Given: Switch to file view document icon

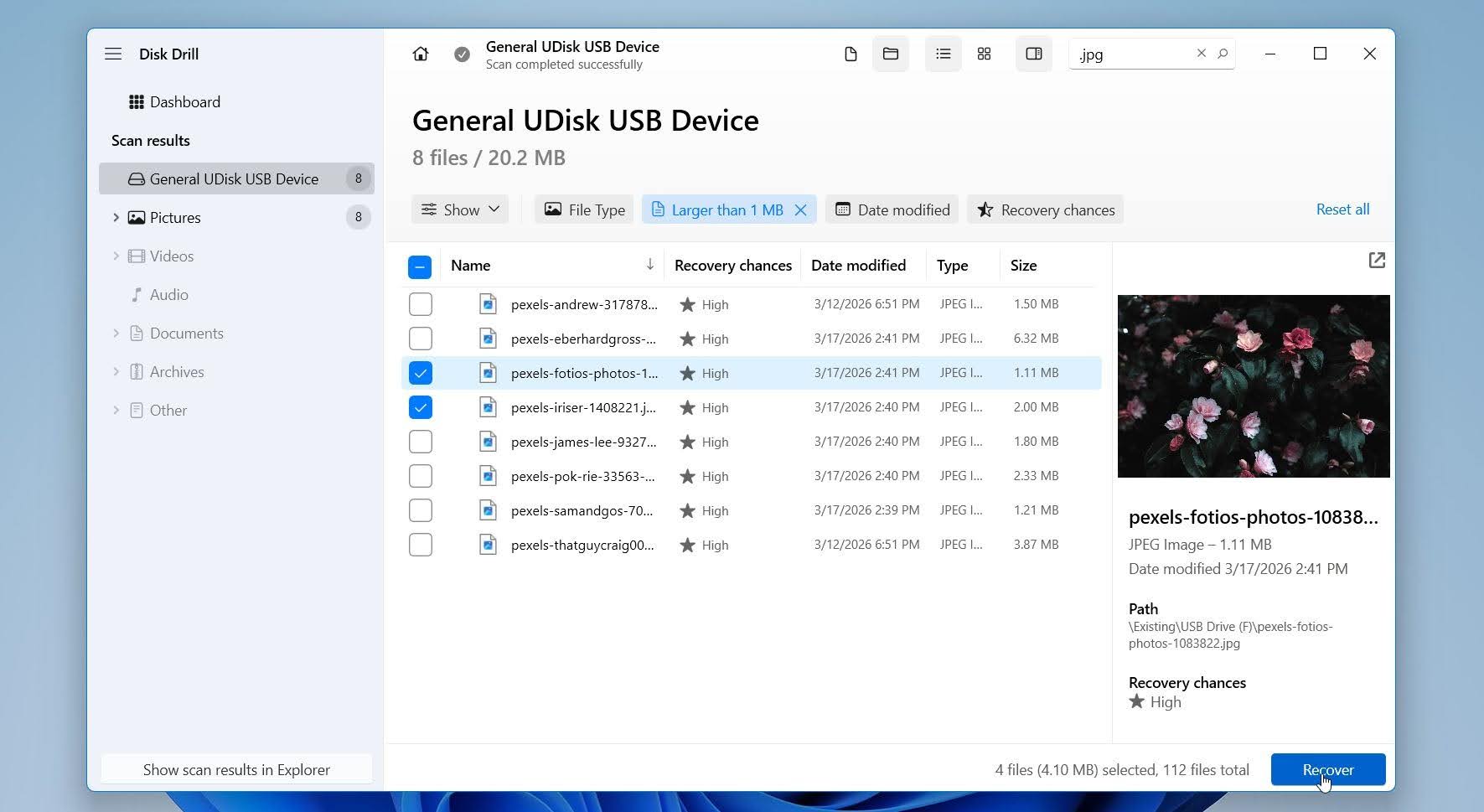Looking at the screenshot, I should [851, 54].
